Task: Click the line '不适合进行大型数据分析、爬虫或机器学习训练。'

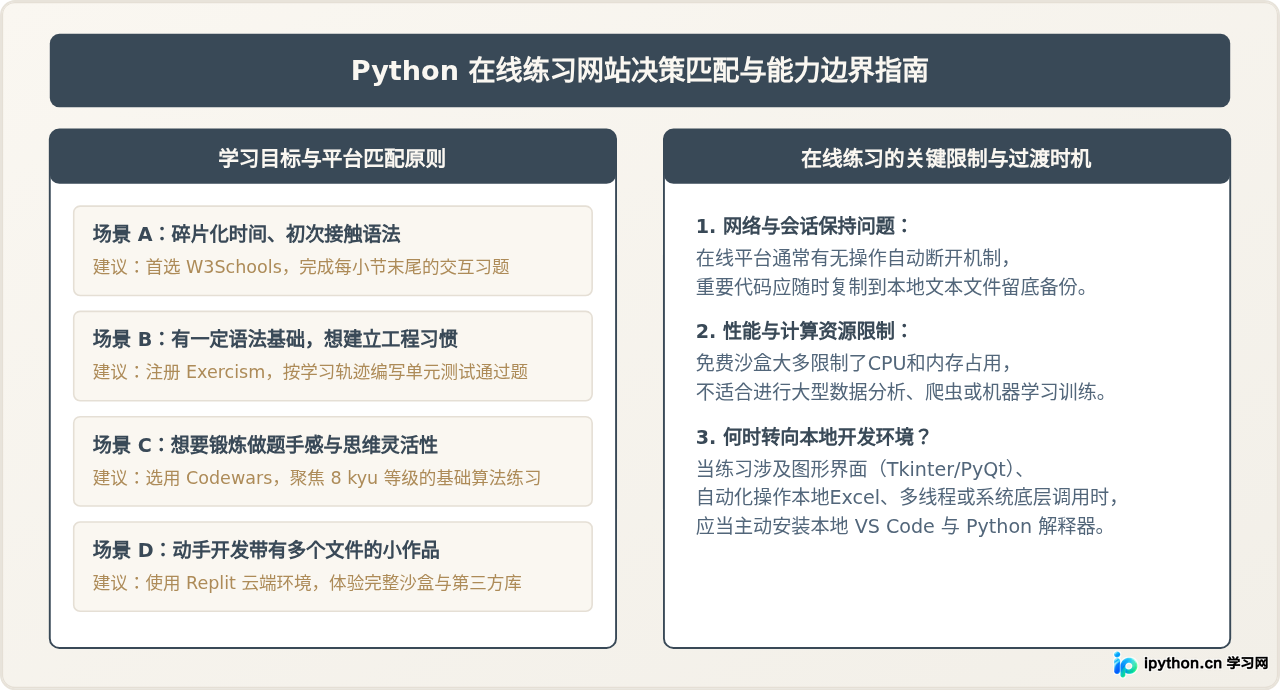Action: (902, 392)
